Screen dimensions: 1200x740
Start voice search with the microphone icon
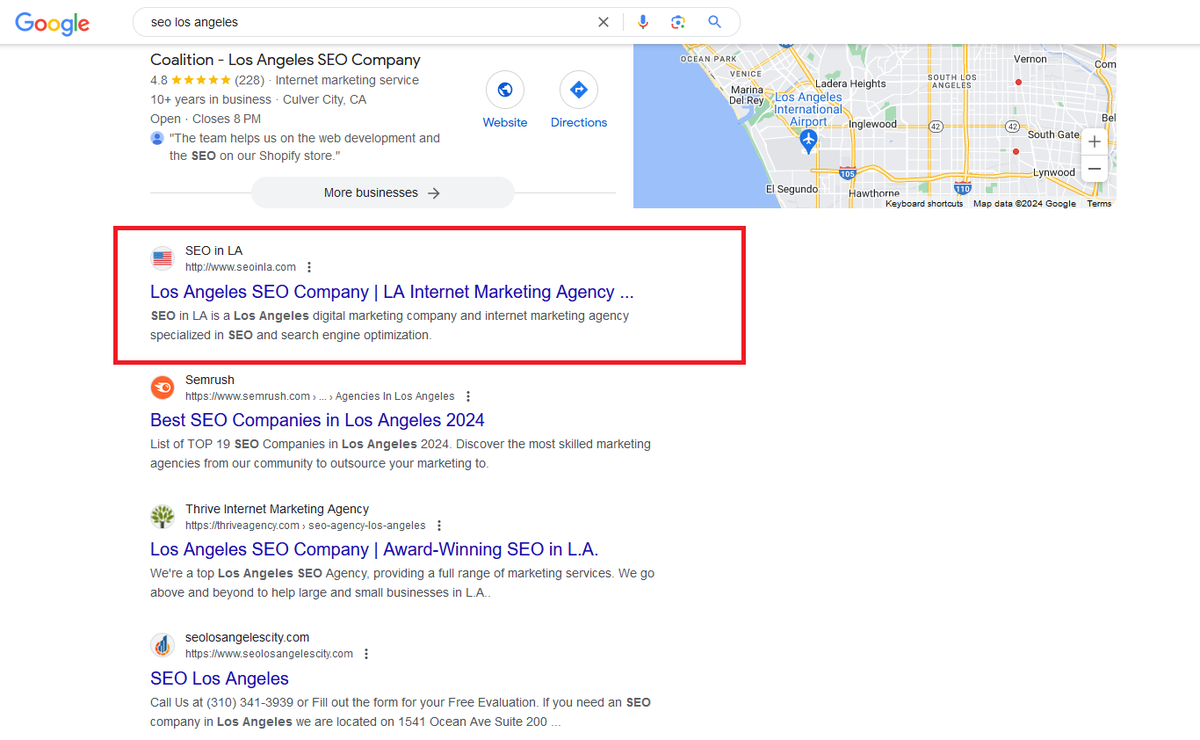pos(643,22)
